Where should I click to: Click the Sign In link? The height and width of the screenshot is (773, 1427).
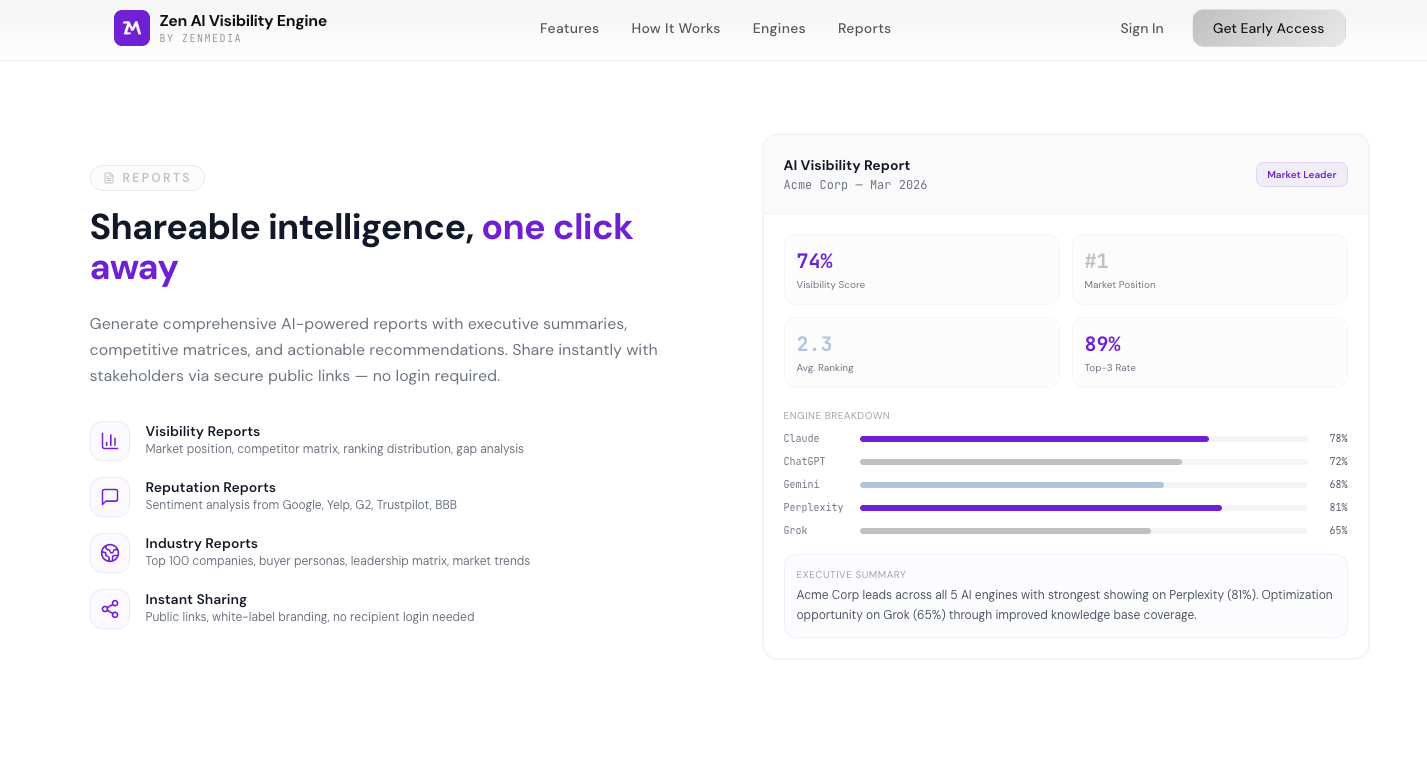click(x=1142, y=28)
